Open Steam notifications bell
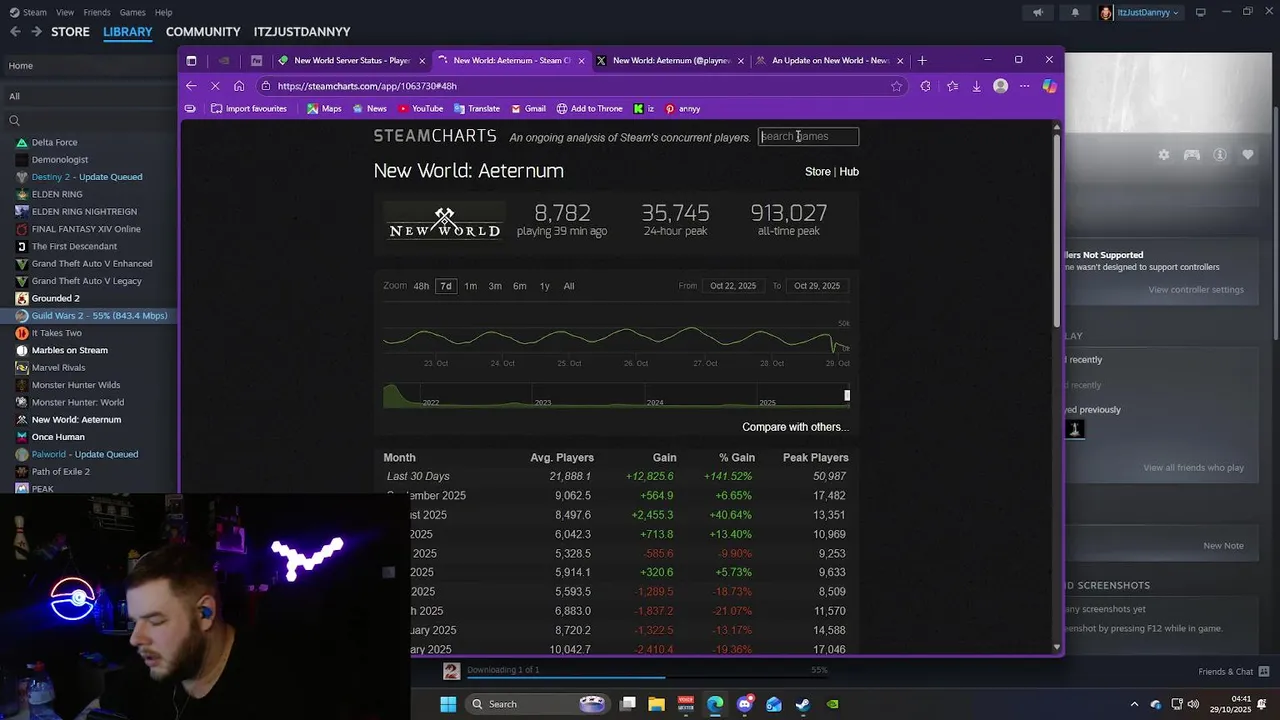Image resolution: width=1280 pixels, height=720 pixels. coord(1075,12)
